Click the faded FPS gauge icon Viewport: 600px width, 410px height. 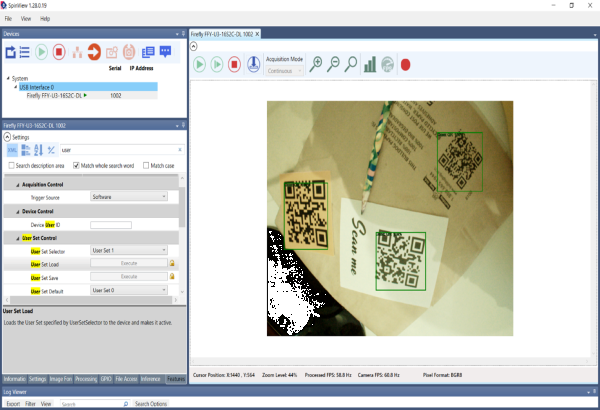(x=388, y=64)
